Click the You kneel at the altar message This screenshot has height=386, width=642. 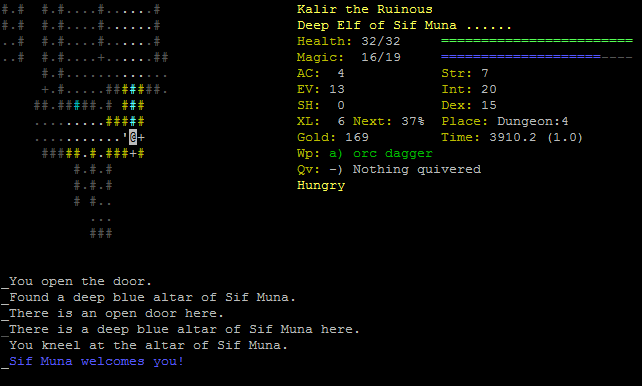(x=148, y=345)
